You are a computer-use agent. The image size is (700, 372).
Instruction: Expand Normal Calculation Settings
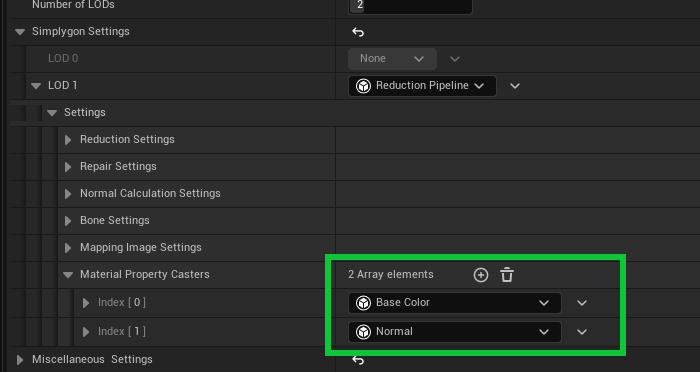68,194
